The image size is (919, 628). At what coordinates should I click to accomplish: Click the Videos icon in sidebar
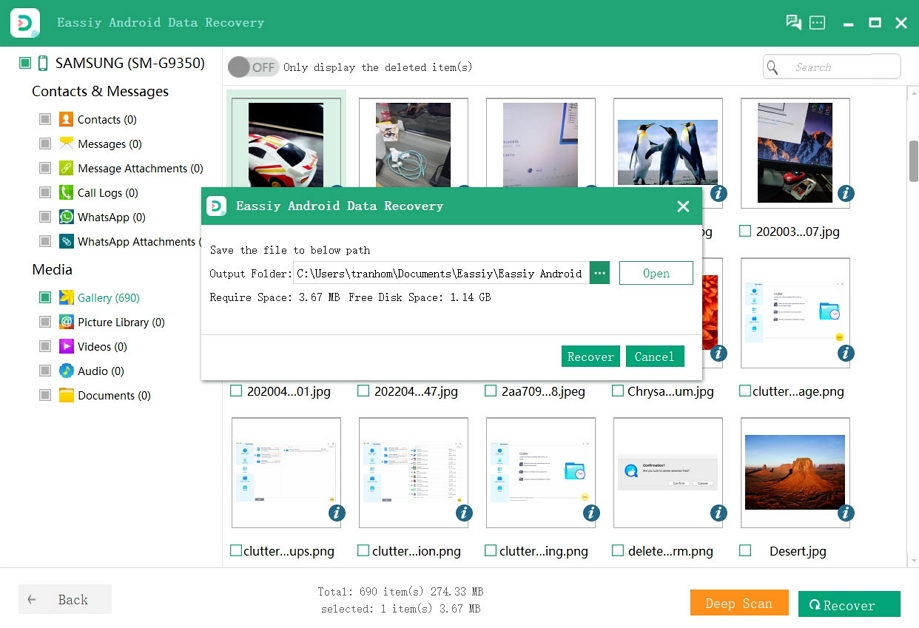point(66,347)
